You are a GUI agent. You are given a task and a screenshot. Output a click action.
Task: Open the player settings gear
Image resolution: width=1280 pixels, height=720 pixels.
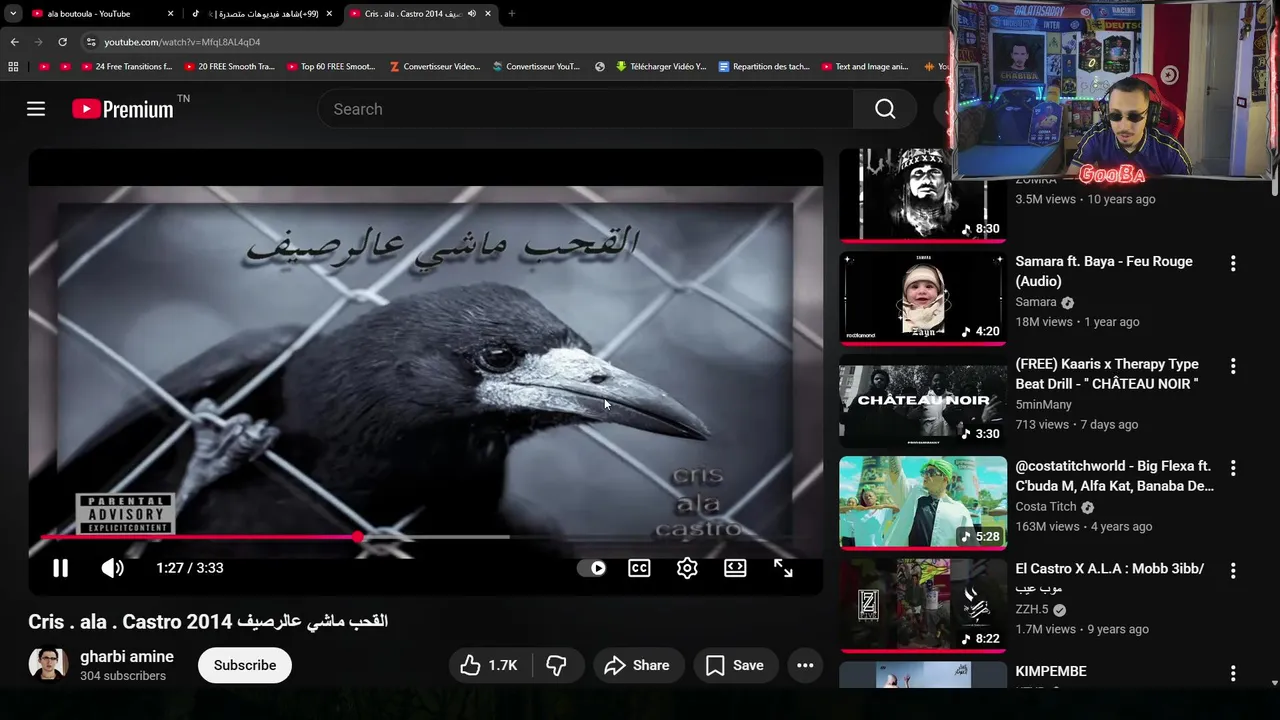(x=687, y=568)
